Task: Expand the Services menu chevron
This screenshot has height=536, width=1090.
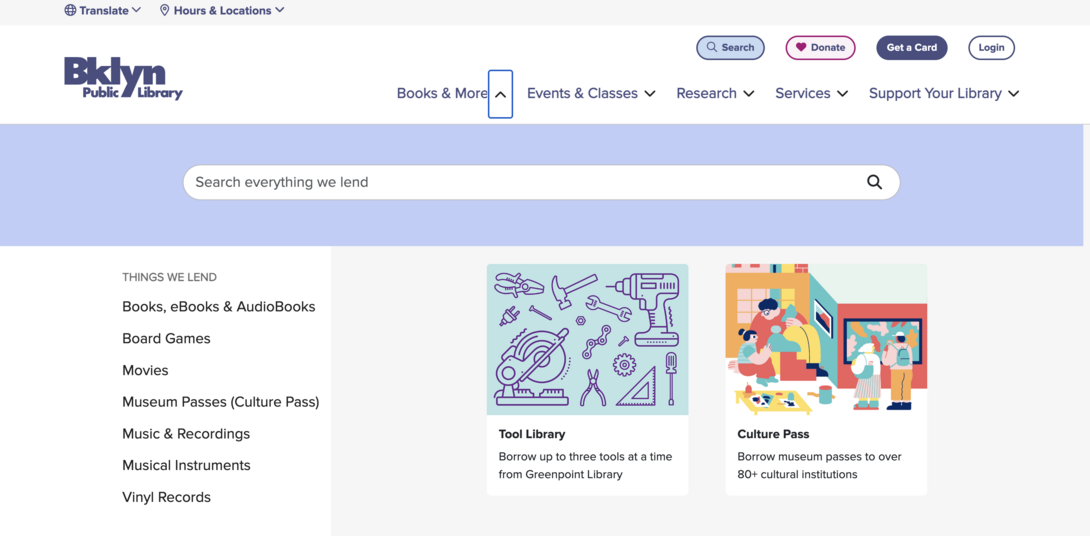Action: (x=842, y=94)
